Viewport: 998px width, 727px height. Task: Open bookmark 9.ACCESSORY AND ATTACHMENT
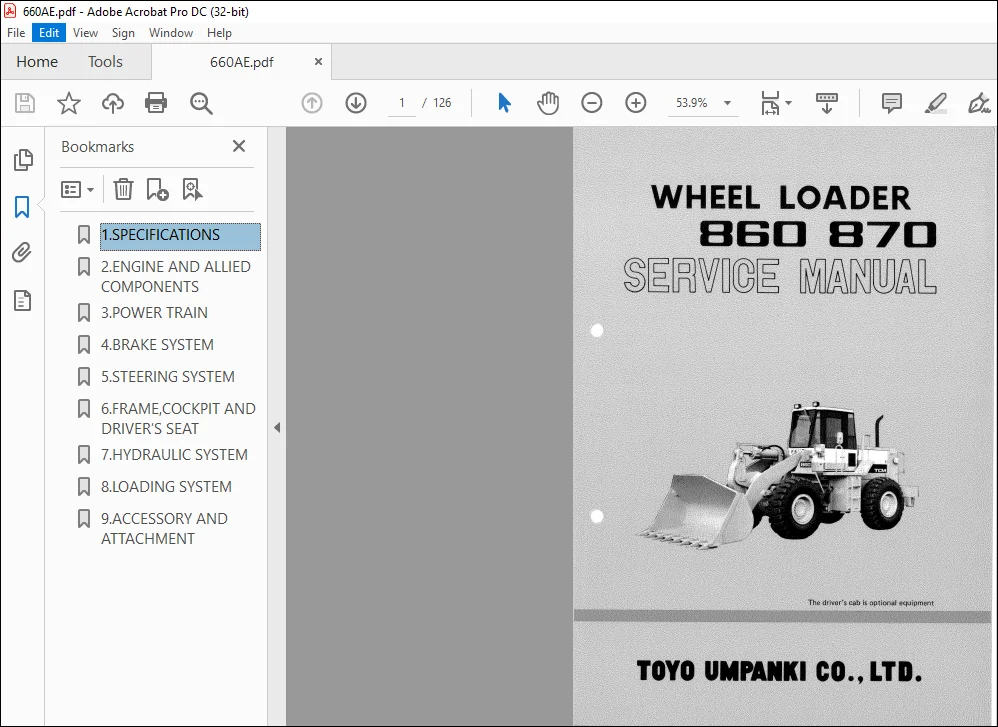(164, 528)
